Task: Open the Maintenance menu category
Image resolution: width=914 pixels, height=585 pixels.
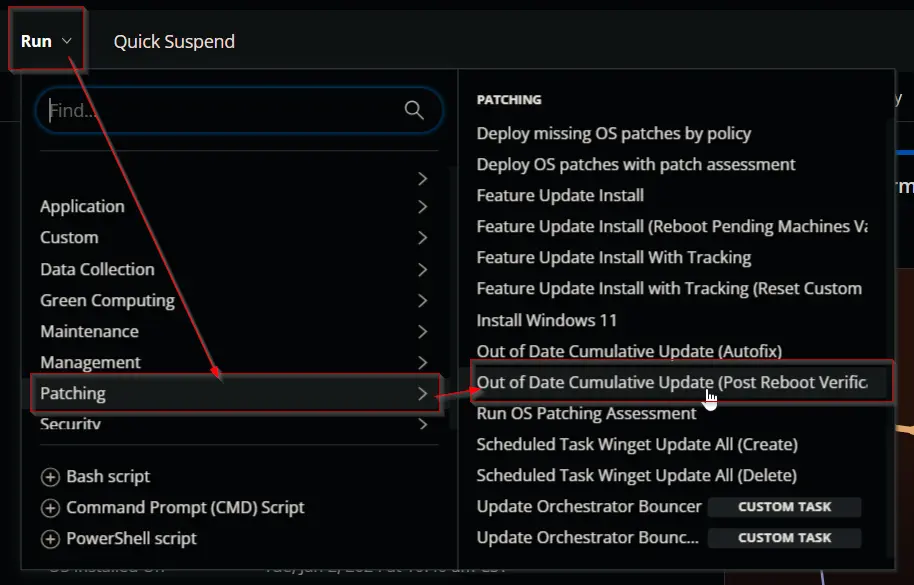Action: pyautogui.click(x=235, y=331)
